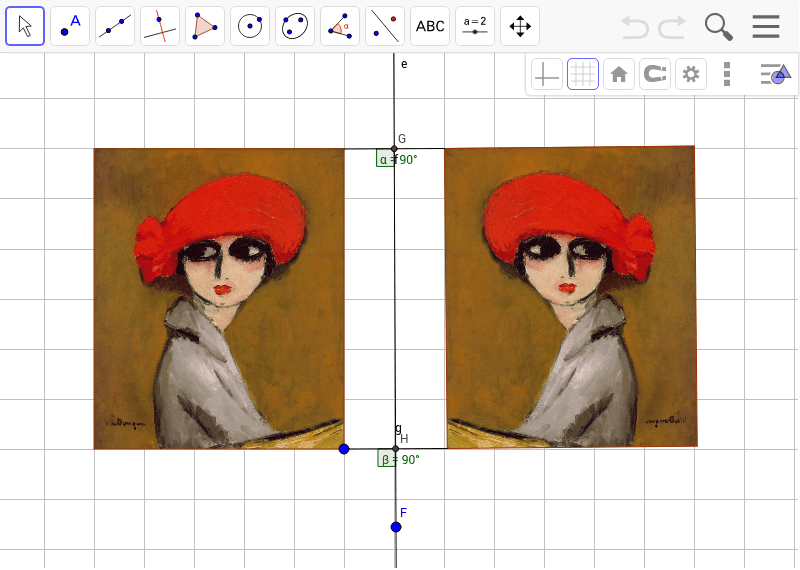This screenshot has height=570, width=800.
Task: Click point G on the vertical line
Action: tap(394, 148)
